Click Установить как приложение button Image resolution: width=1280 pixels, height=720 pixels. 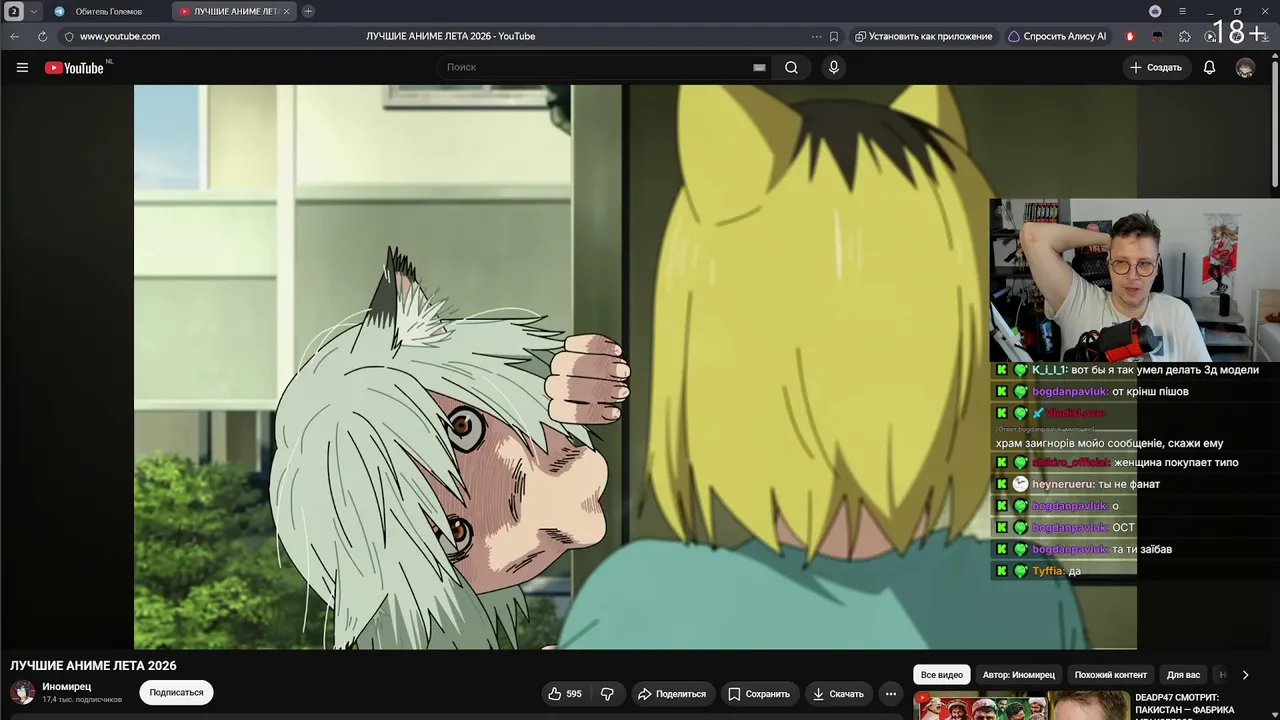tap(923, 36)
